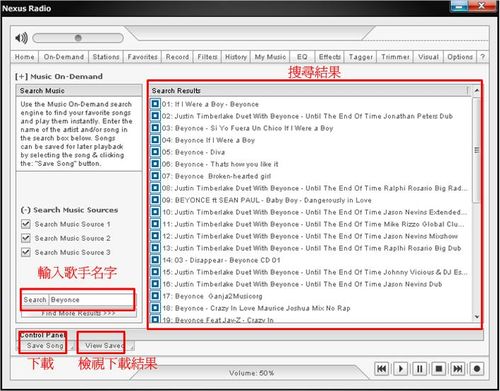Open the Tagger tab
Image resolution: width=500 pixels, height=391 pixels.
pos(361,57)
